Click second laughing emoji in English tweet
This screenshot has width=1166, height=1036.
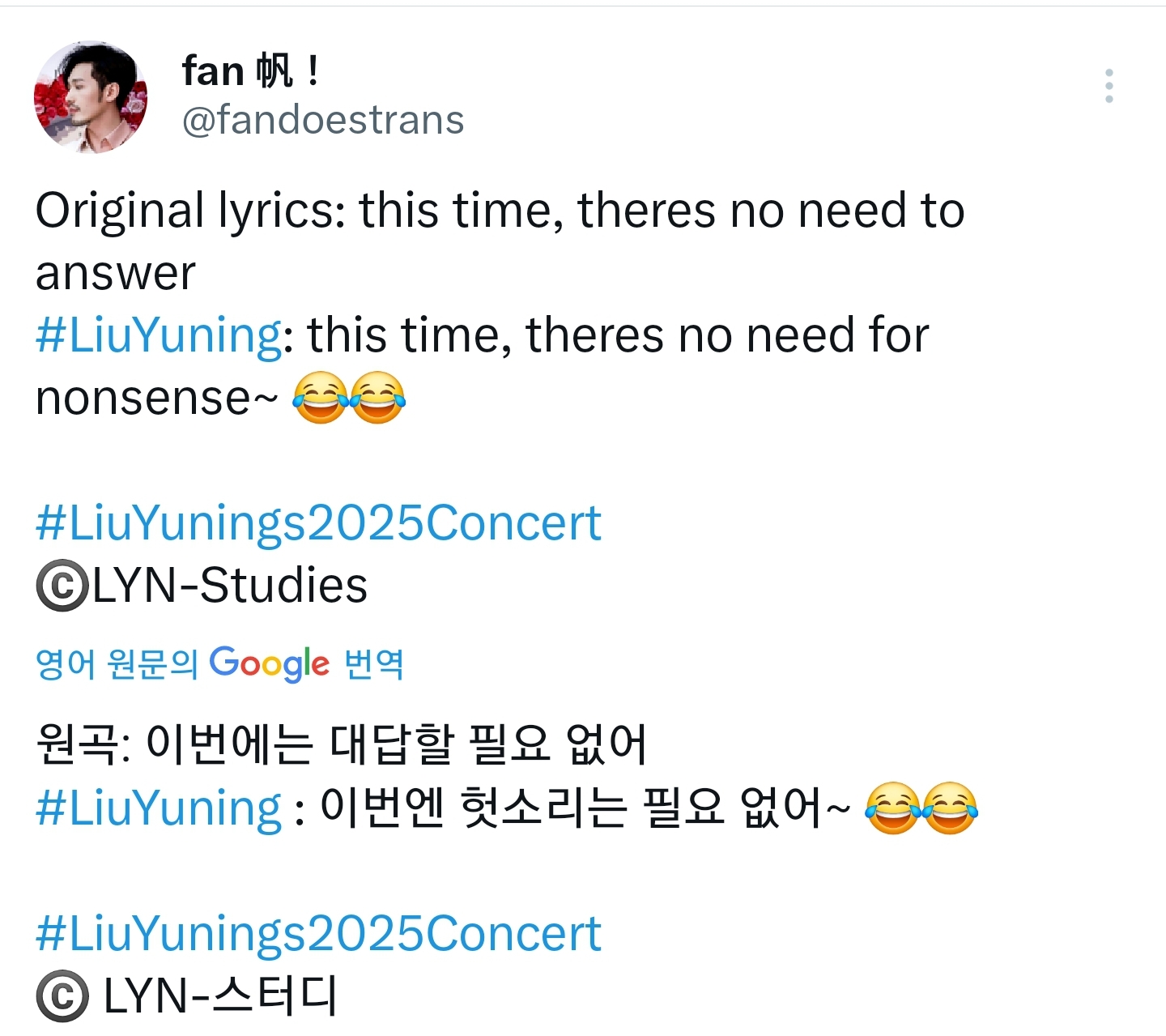(378, 398)
